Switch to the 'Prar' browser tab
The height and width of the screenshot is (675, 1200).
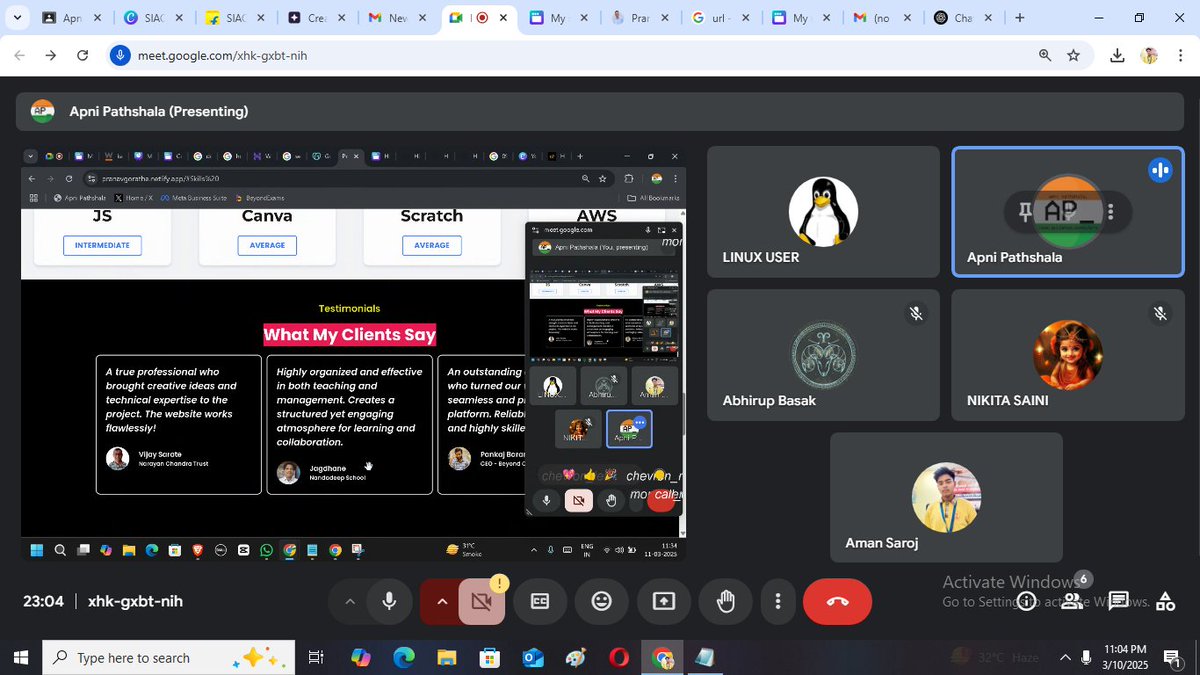640,18
